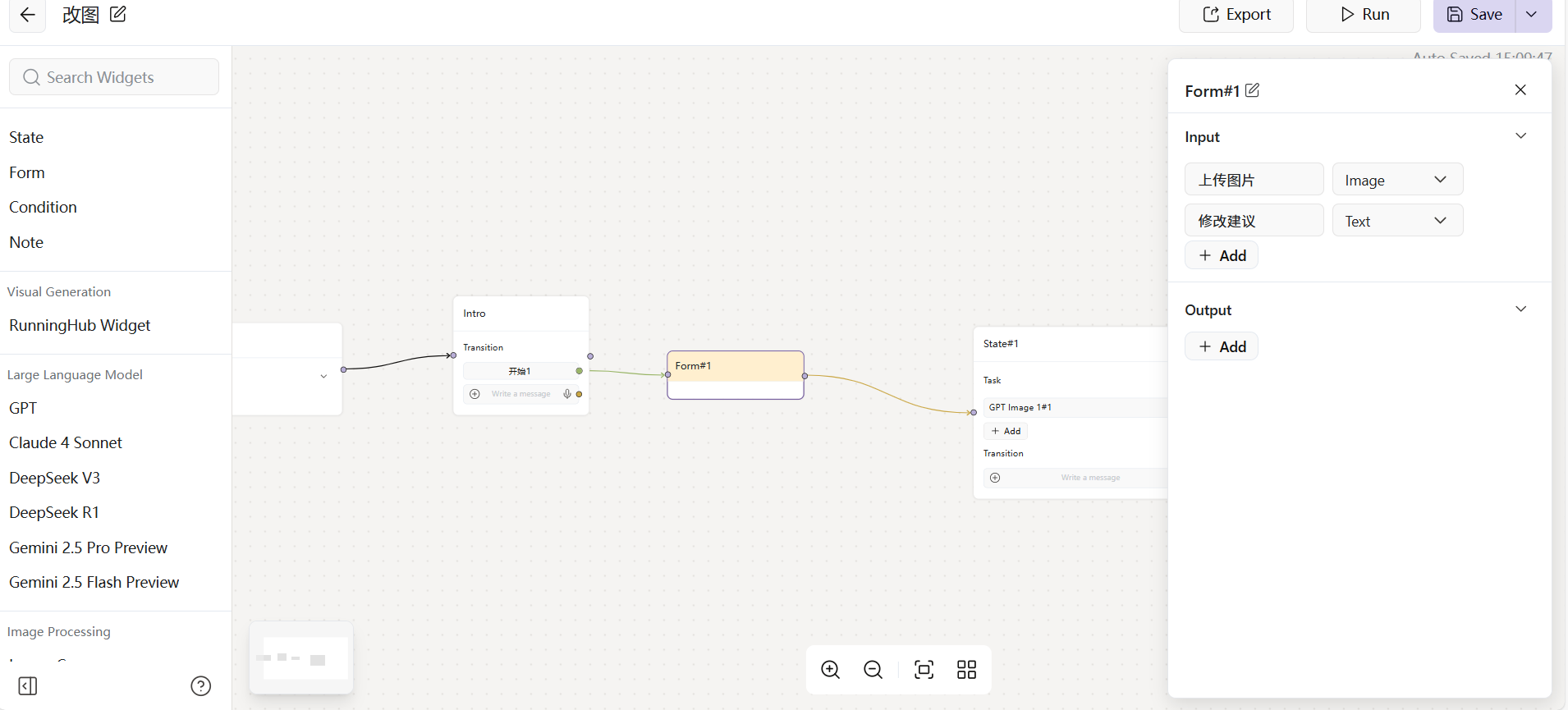Select the Claude 4 Sonnet widget
The height and width of the screenshot is (710, 1568).
66,442
